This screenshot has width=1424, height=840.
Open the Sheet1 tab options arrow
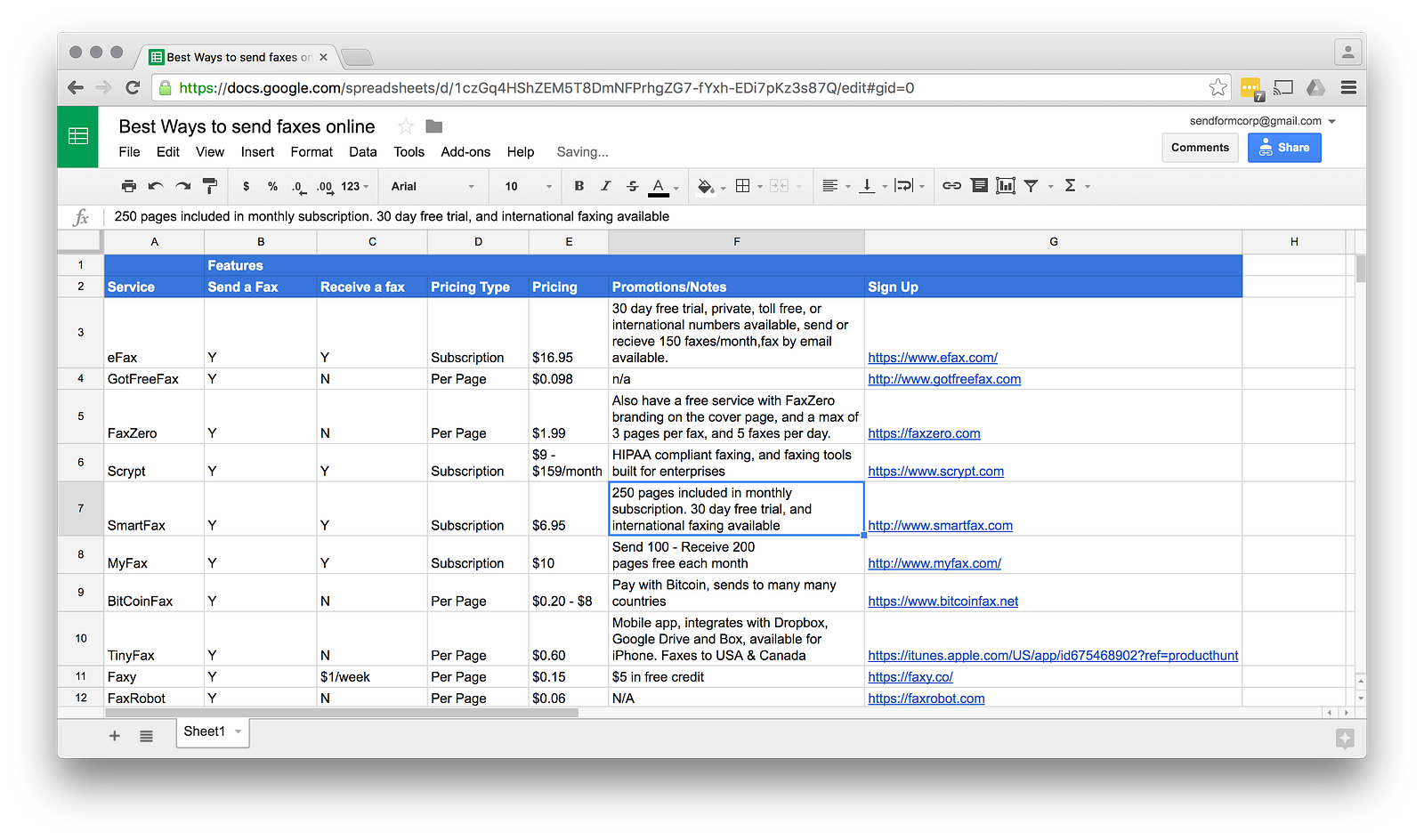(238, 731)
